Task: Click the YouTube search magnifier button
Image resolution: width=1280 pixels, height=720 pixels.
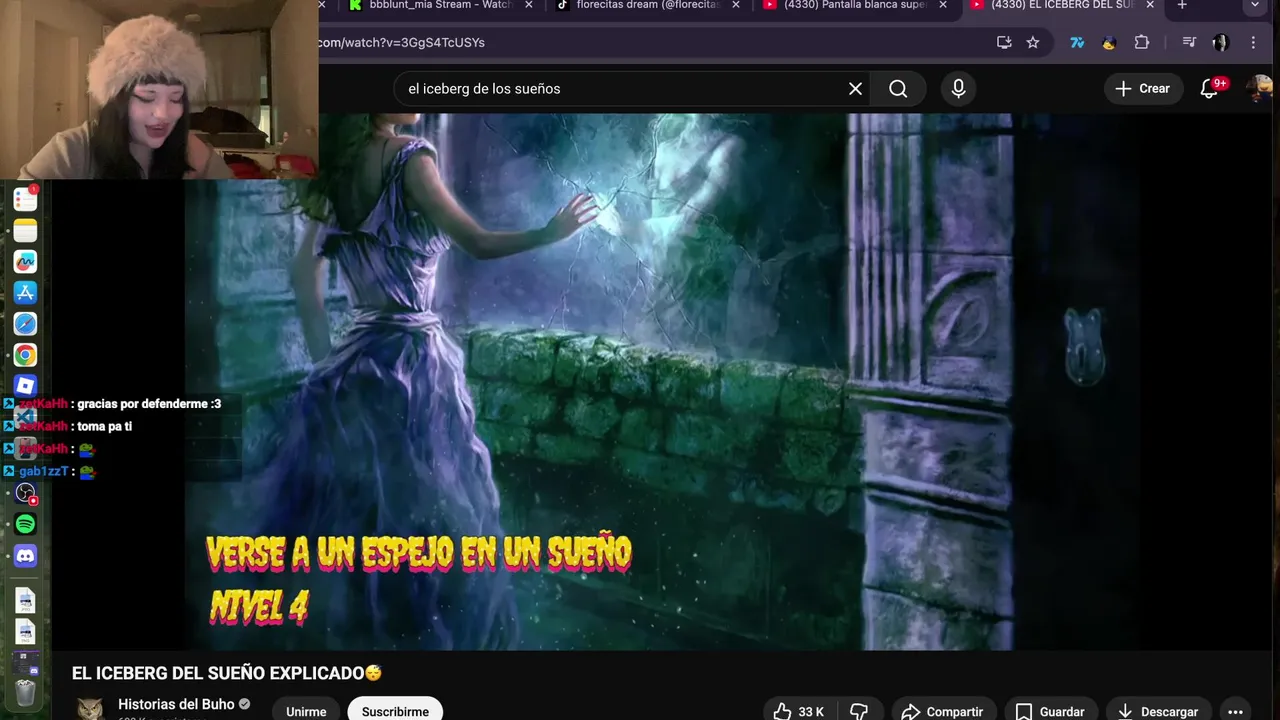Action: [898, 89]
